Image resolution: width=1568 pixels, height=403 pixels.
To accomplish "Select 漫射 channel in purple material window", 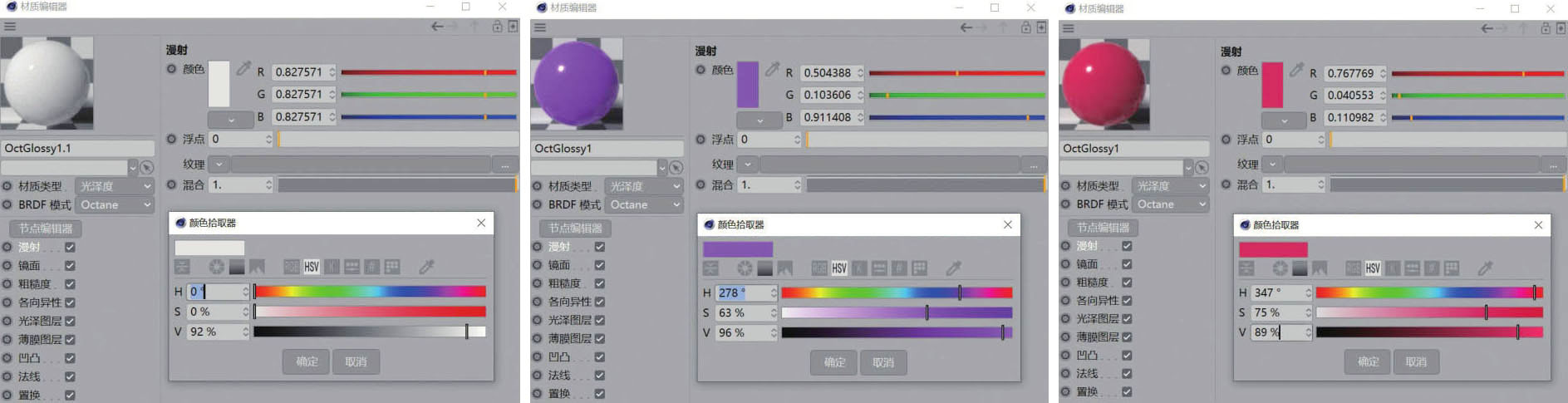I will tap(558, 247).
